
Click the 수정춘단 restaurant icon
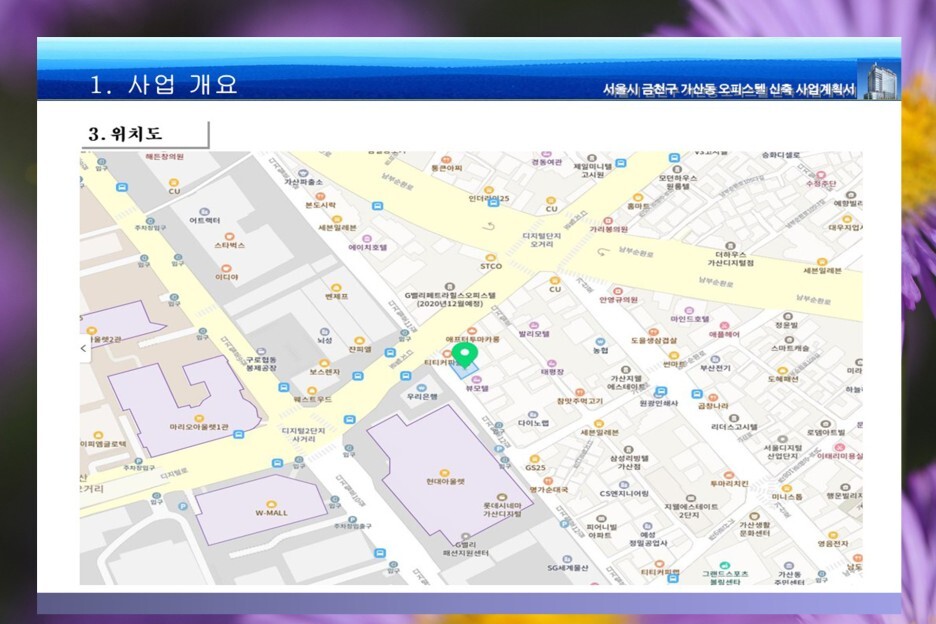coord(821,175)
